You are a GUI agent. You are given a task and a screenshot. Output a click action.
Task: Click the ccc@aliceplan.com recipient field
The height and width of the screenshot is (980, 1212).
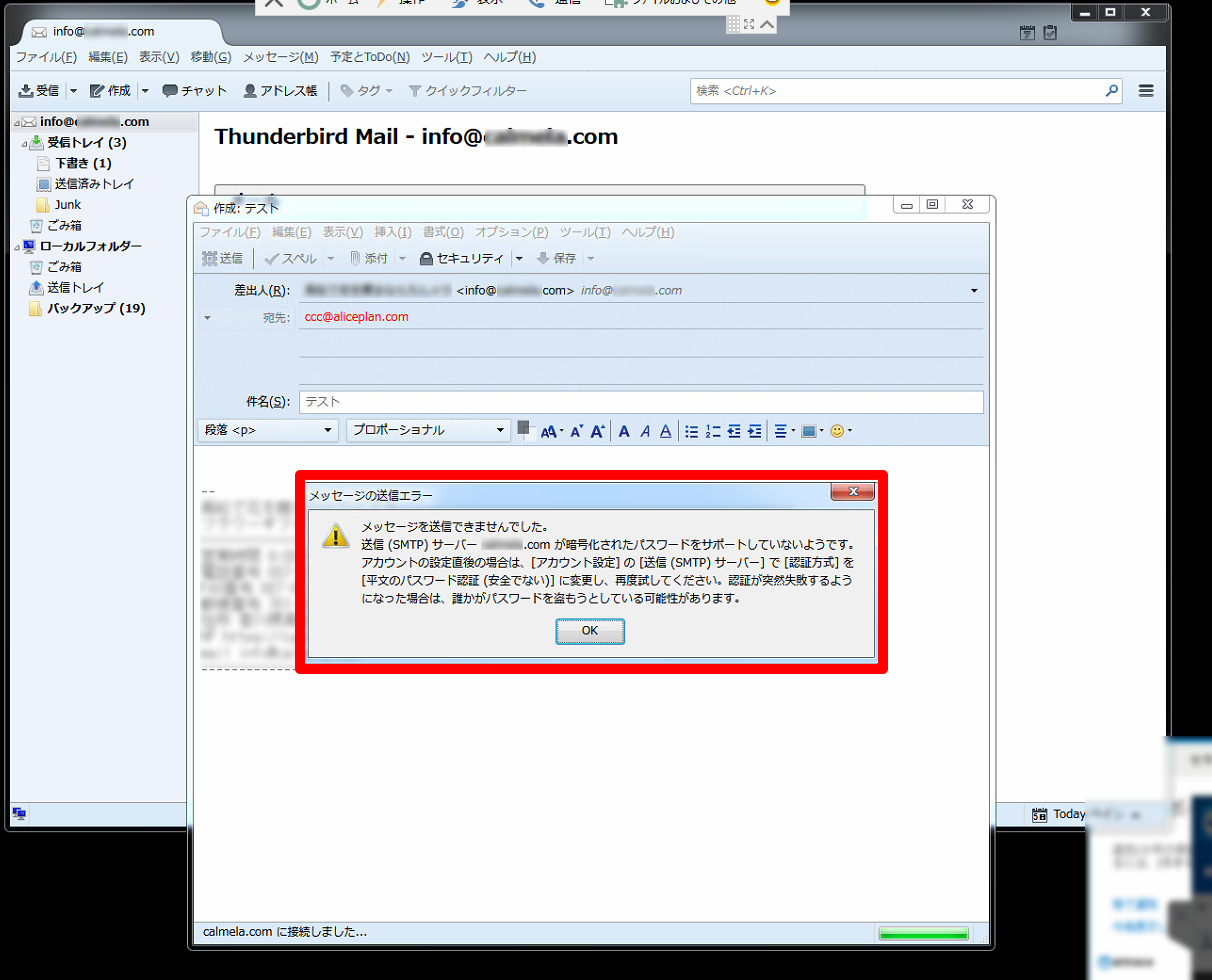point(640,317)
